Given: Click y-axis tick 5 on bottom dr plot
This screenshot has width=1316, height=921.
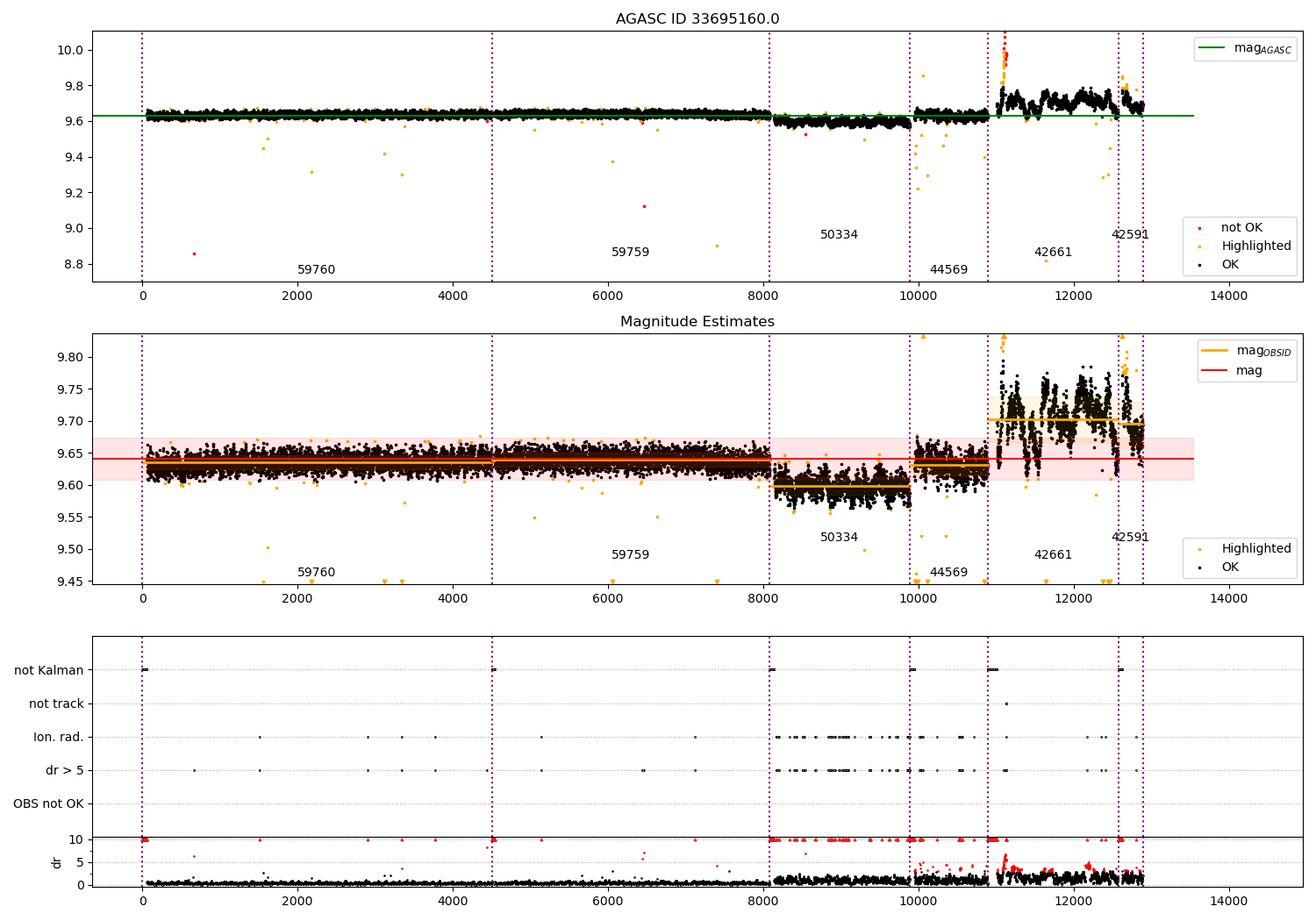Looking at the screenshot, I should pos(80,862).
